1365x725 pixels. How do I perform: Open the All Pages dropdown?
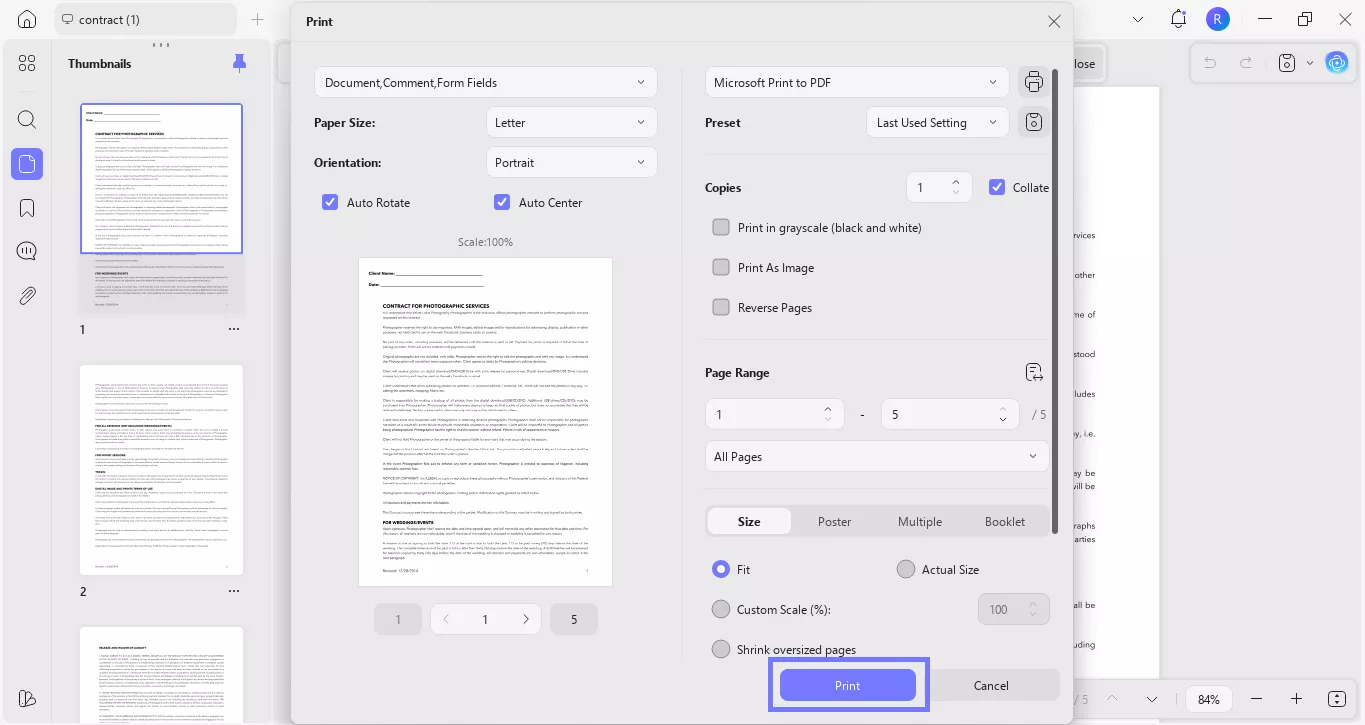877,456
